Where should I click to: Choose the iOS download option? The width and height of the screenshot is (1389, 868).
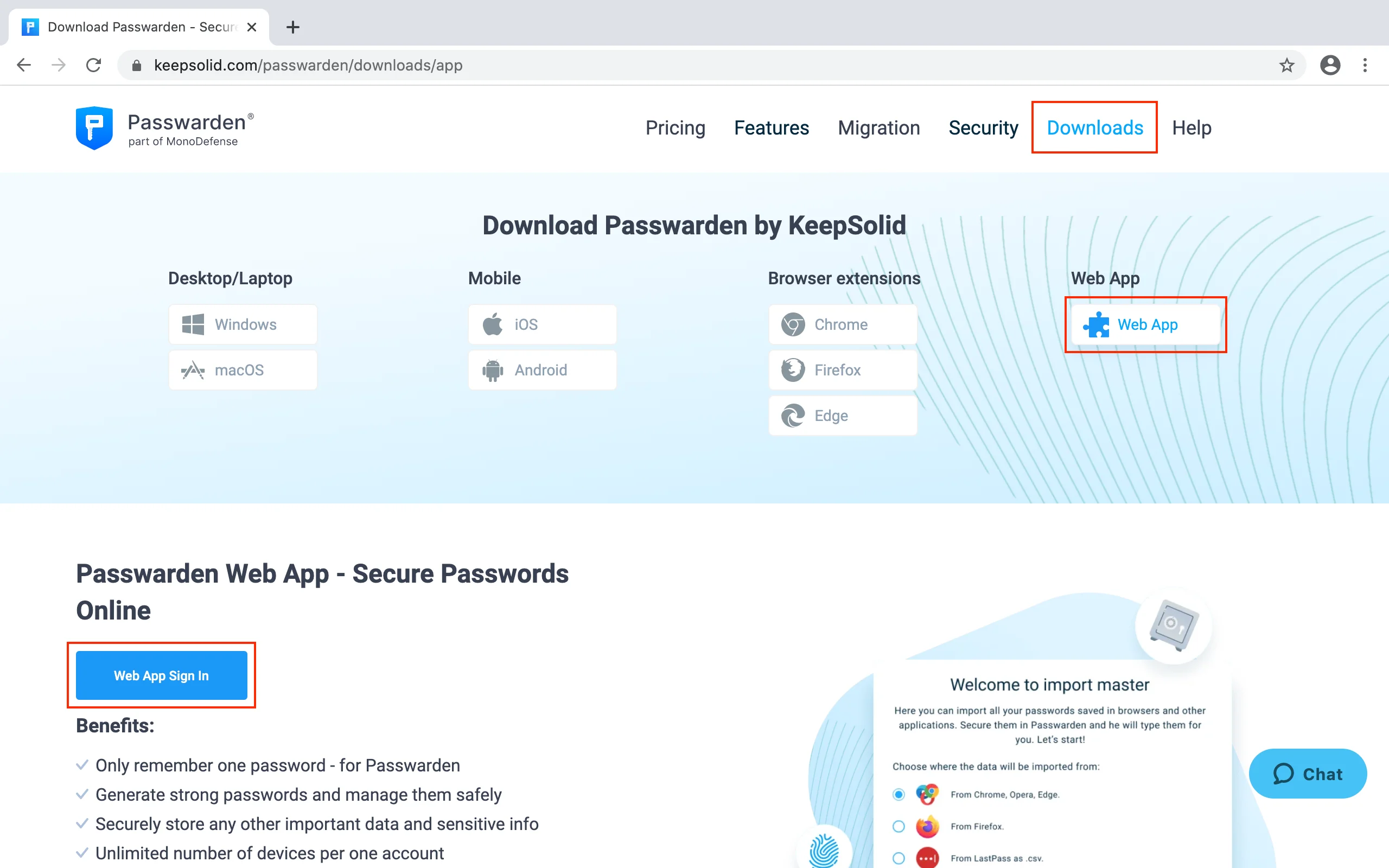click(543, 324)
